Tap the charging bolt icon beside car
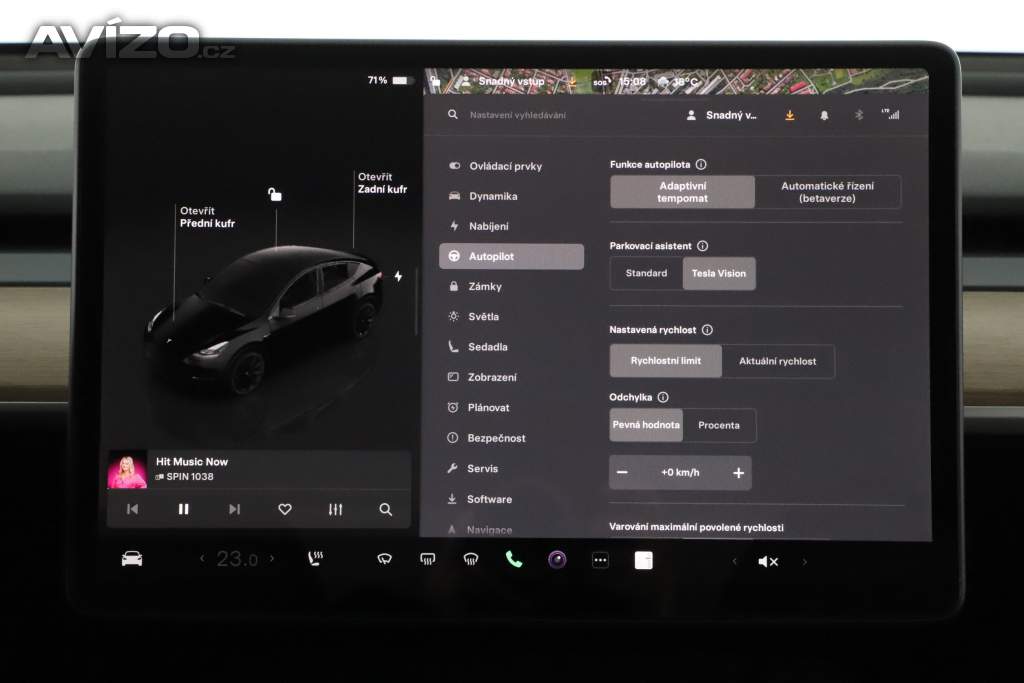The height and width of the screenshot is (683, 1024). (x=398, y=276)
